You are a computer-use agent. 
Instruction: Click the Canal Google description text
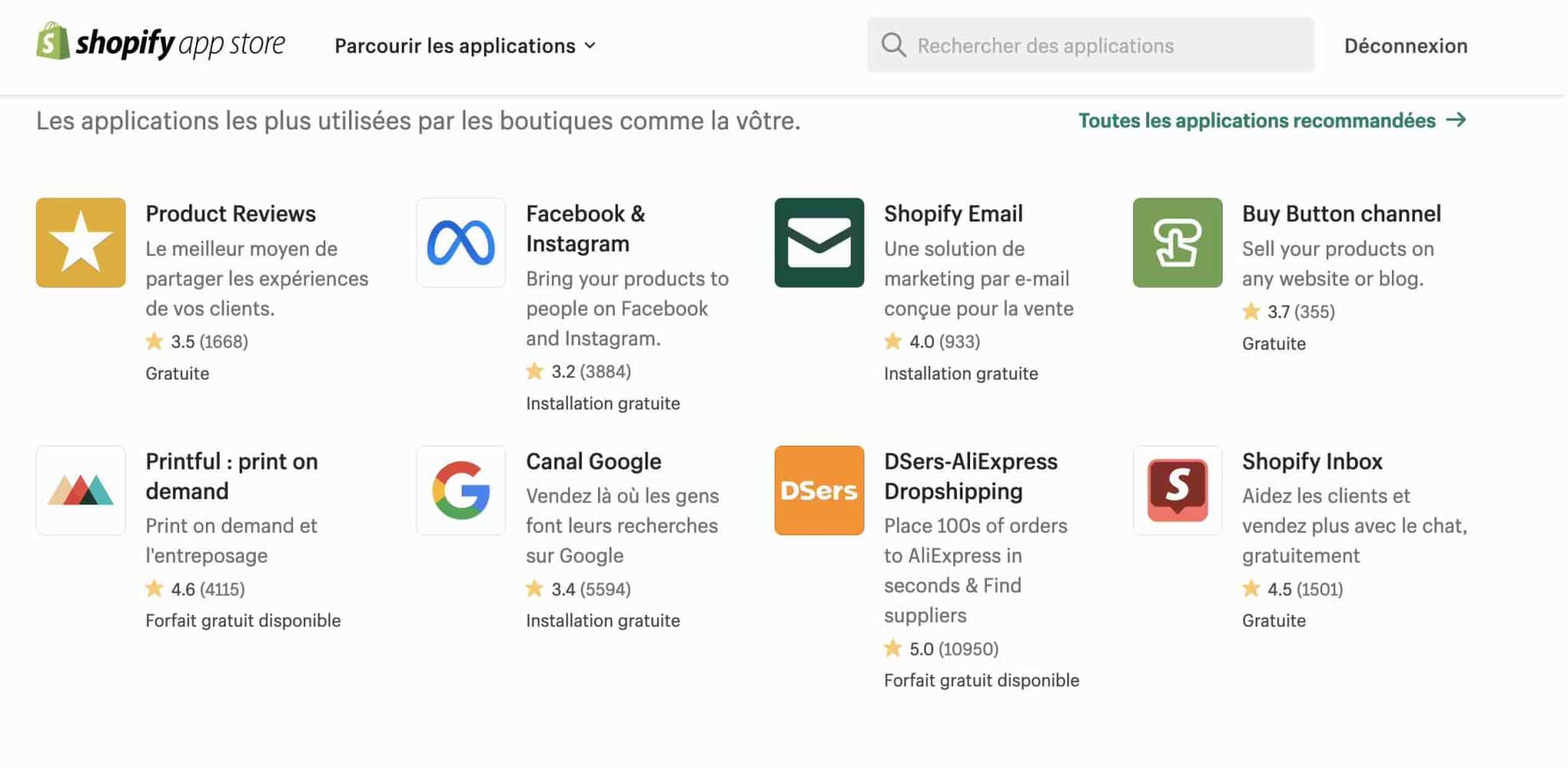(x=622, y=525)
